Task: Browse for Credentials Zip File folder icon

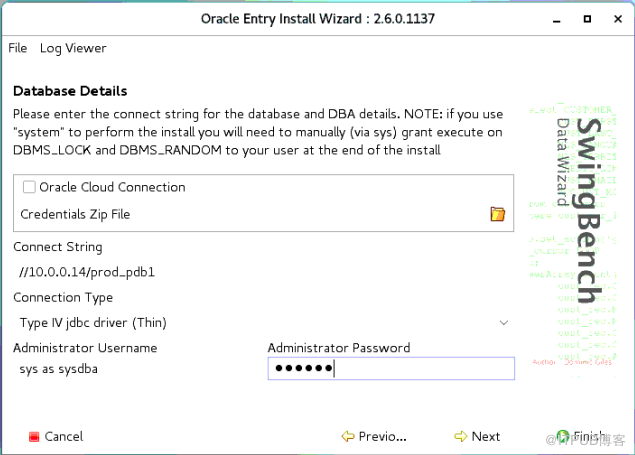Action: coord(497,214)
